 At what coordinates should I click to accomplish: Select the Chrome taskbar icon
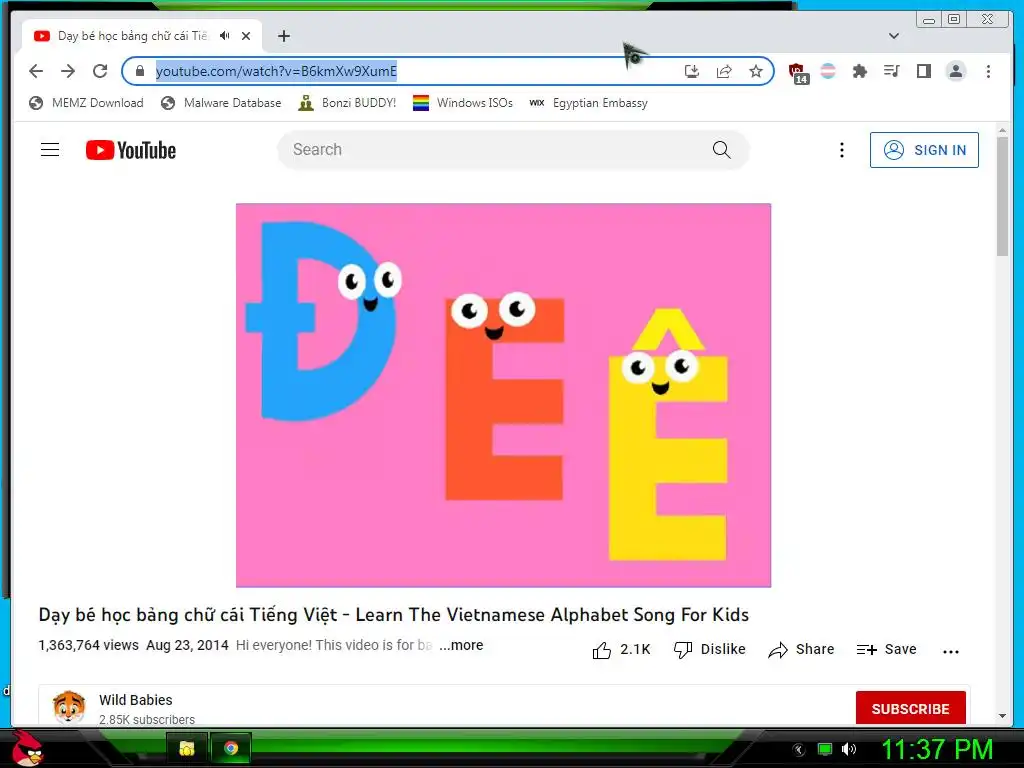231,748
